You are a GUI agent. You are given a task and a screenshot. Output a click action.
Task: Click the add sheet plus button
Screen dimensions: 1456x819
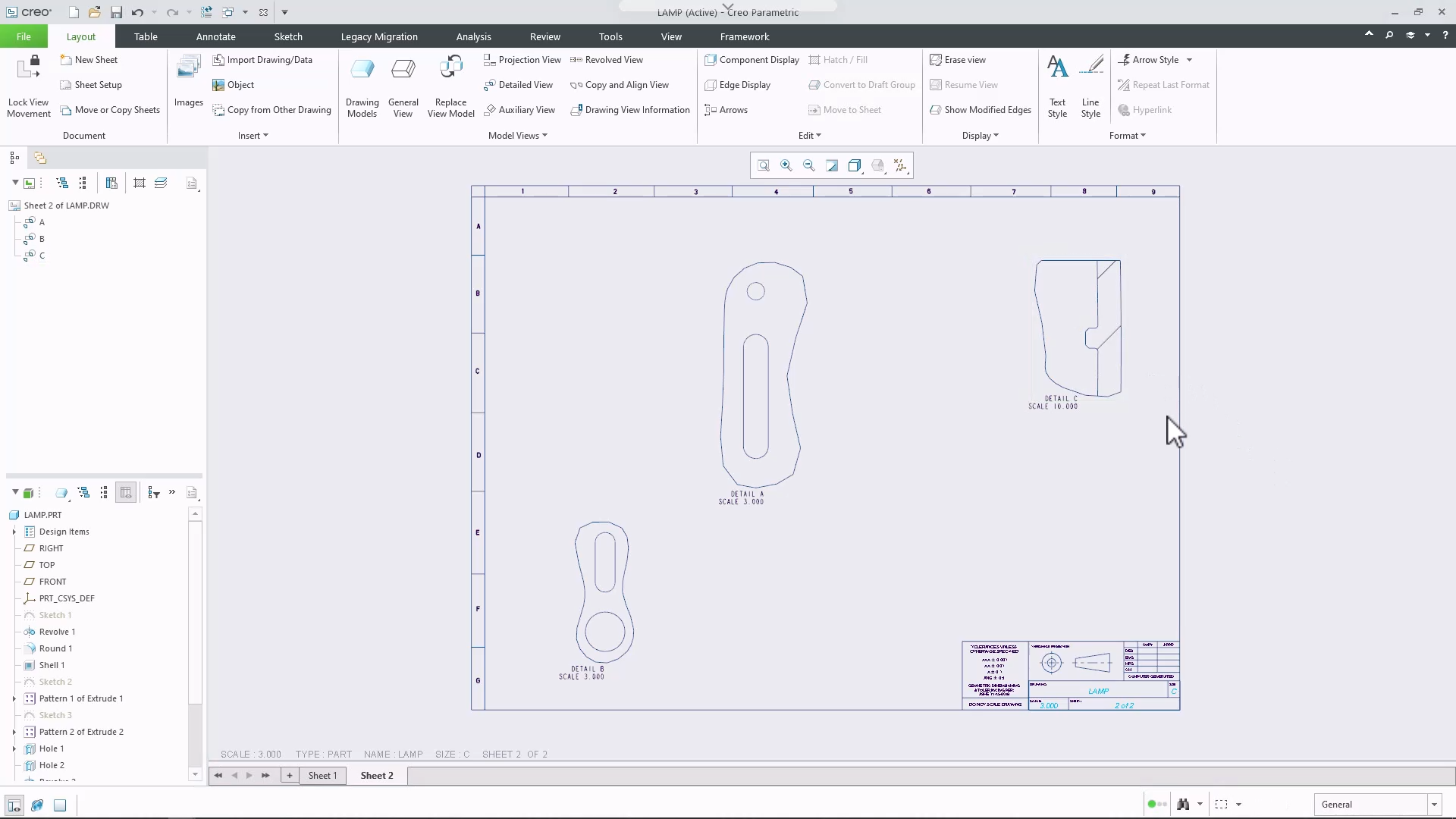[x=289, y=775]
